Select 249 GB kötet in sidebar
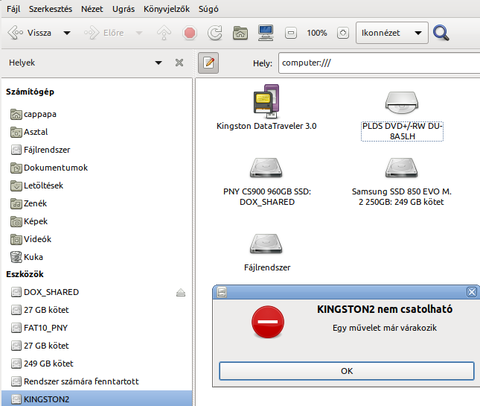The height and width of the screenshot is (406, 480). tap(97, 364)
